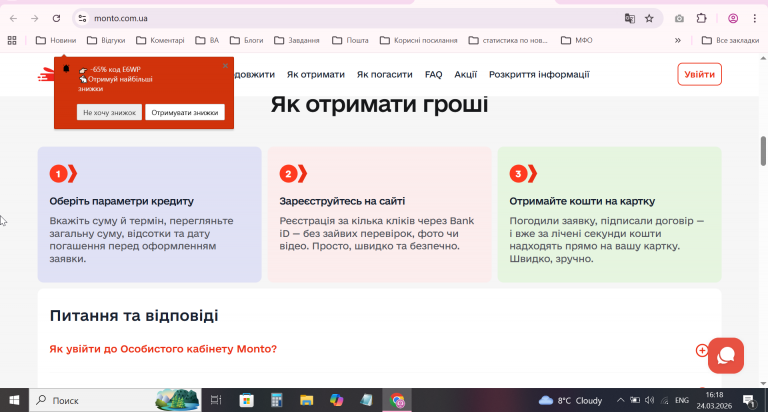
Task: Open the FAQ menu item
Action: tap(433, 74)
